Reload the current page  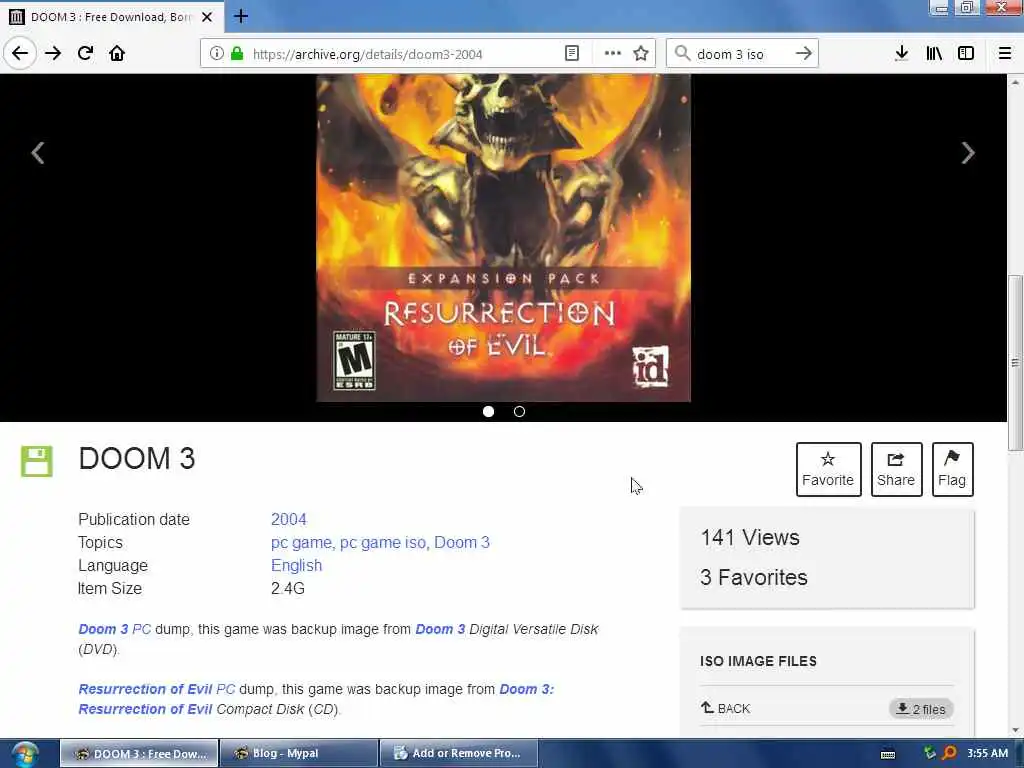86,54
